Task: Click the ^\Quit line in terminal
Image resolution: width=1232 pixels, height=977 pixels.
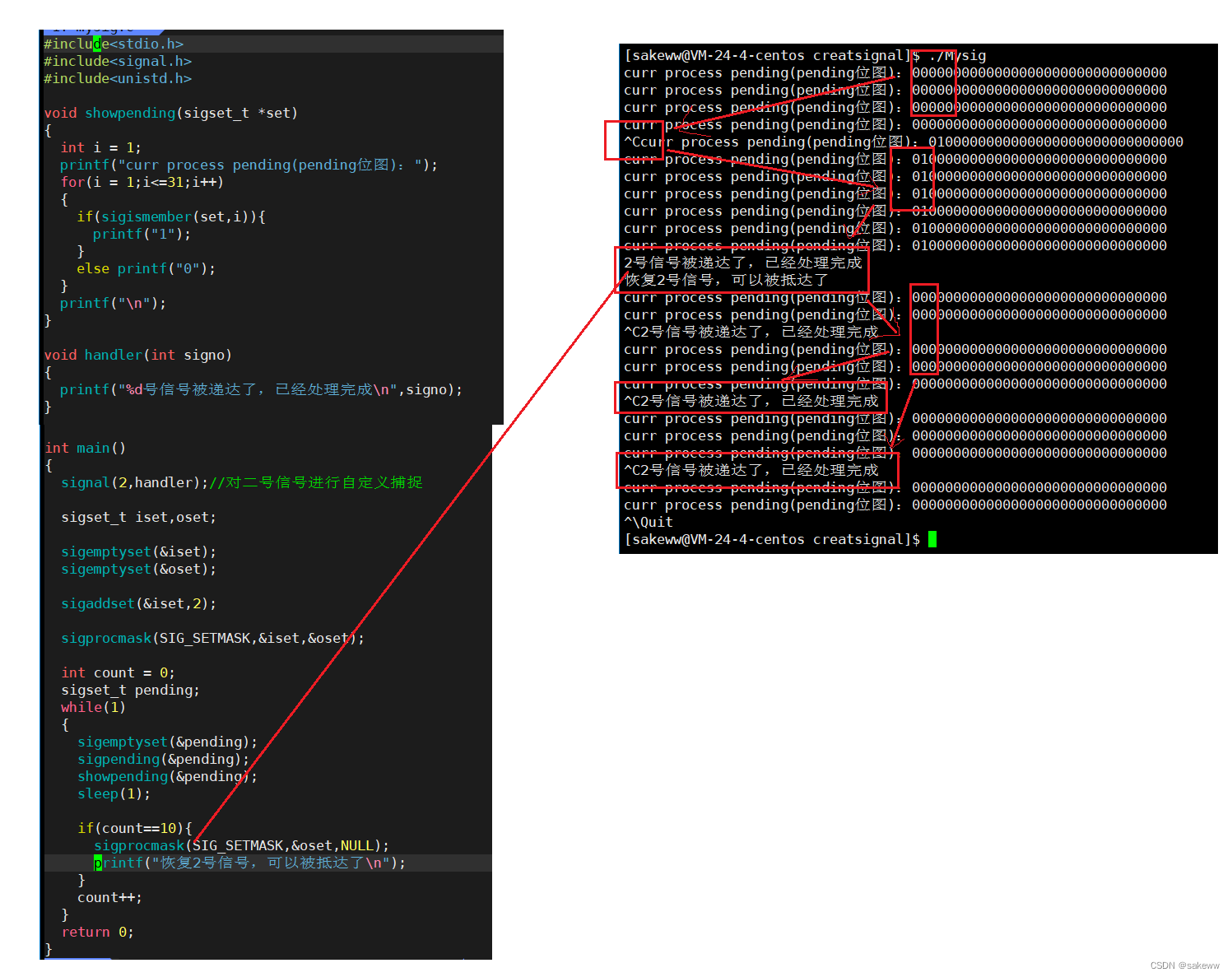Action: tap(649, 522)
